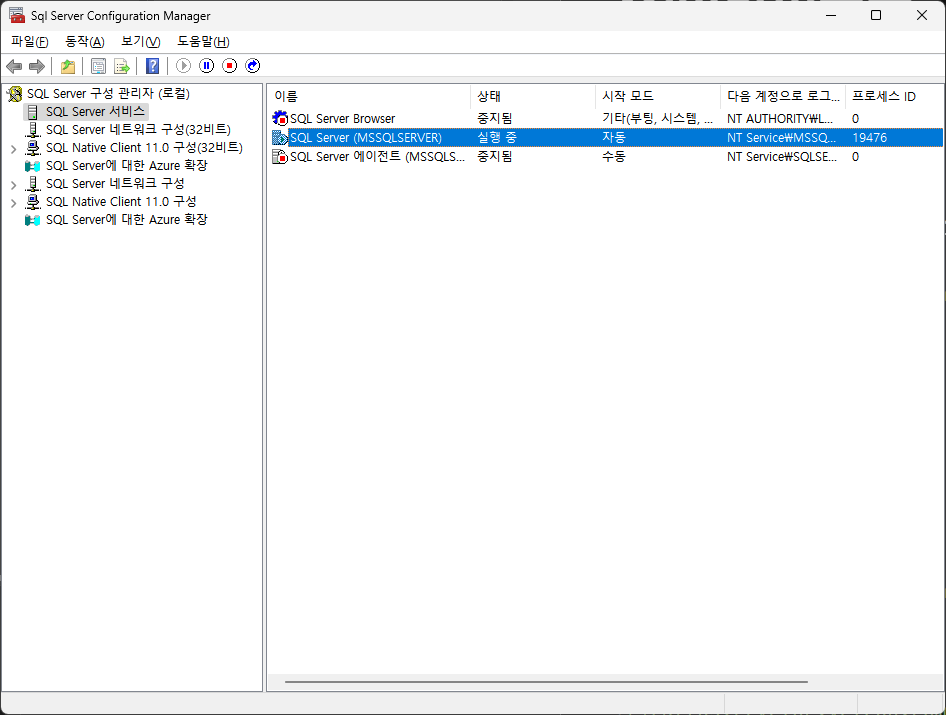The image size is (946, 715).
Task: Sort by the 시작 모드 column header
Action: point(658,96)
